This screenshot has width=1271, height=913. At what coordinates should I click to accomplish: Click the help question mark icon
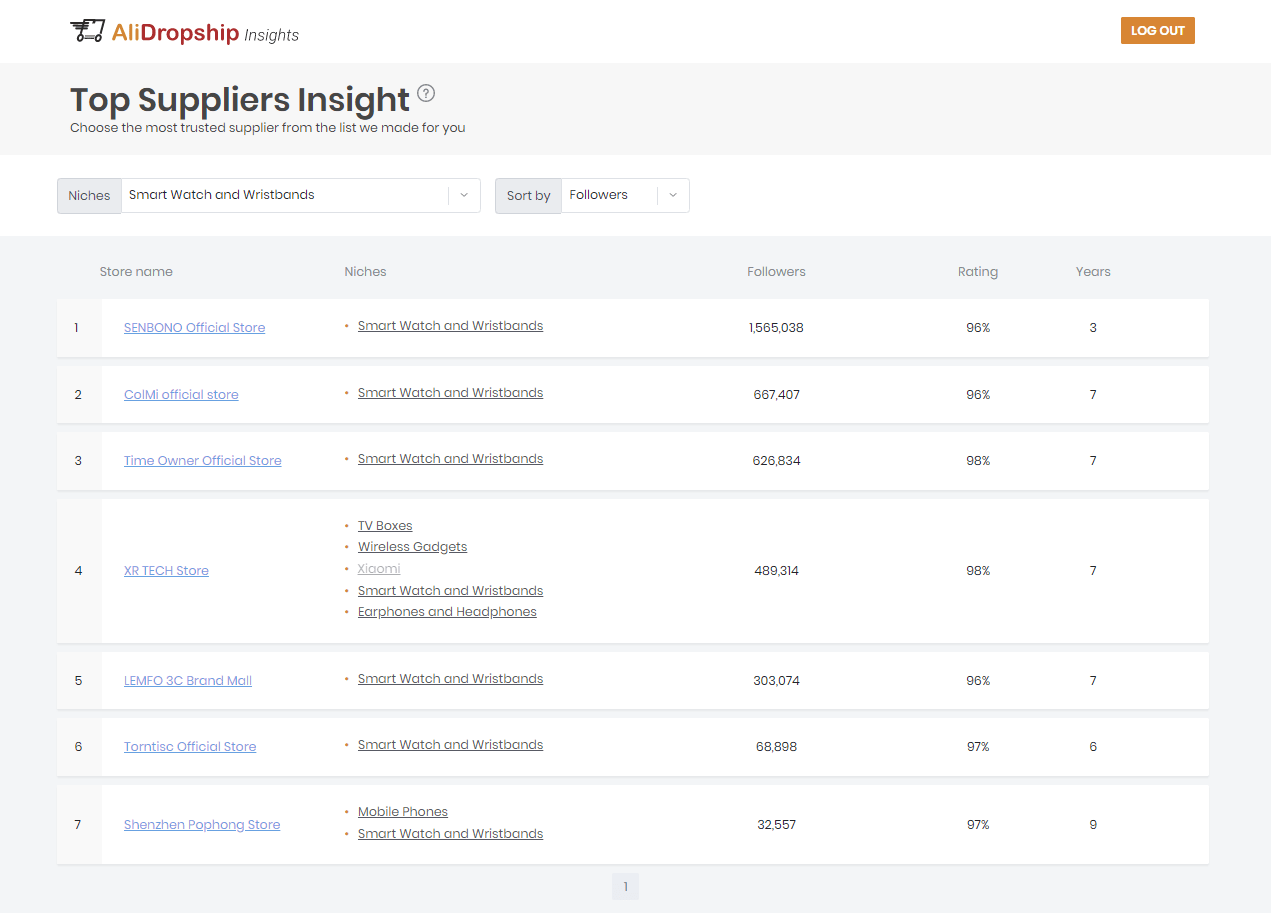(x=426, y=94)
